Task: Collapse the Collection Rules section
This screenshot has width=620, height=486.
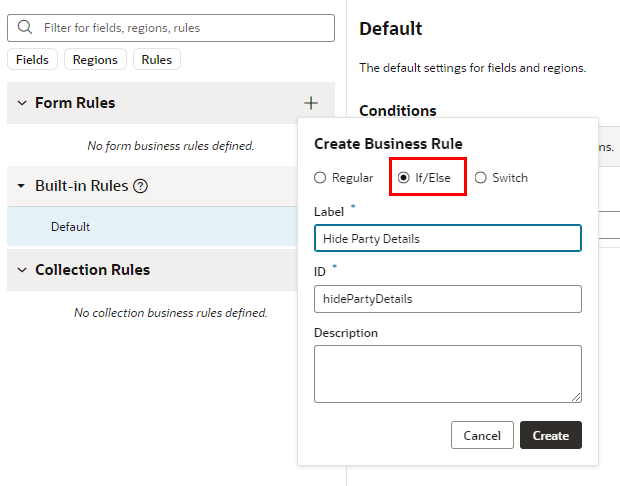Action: [21, 270]
